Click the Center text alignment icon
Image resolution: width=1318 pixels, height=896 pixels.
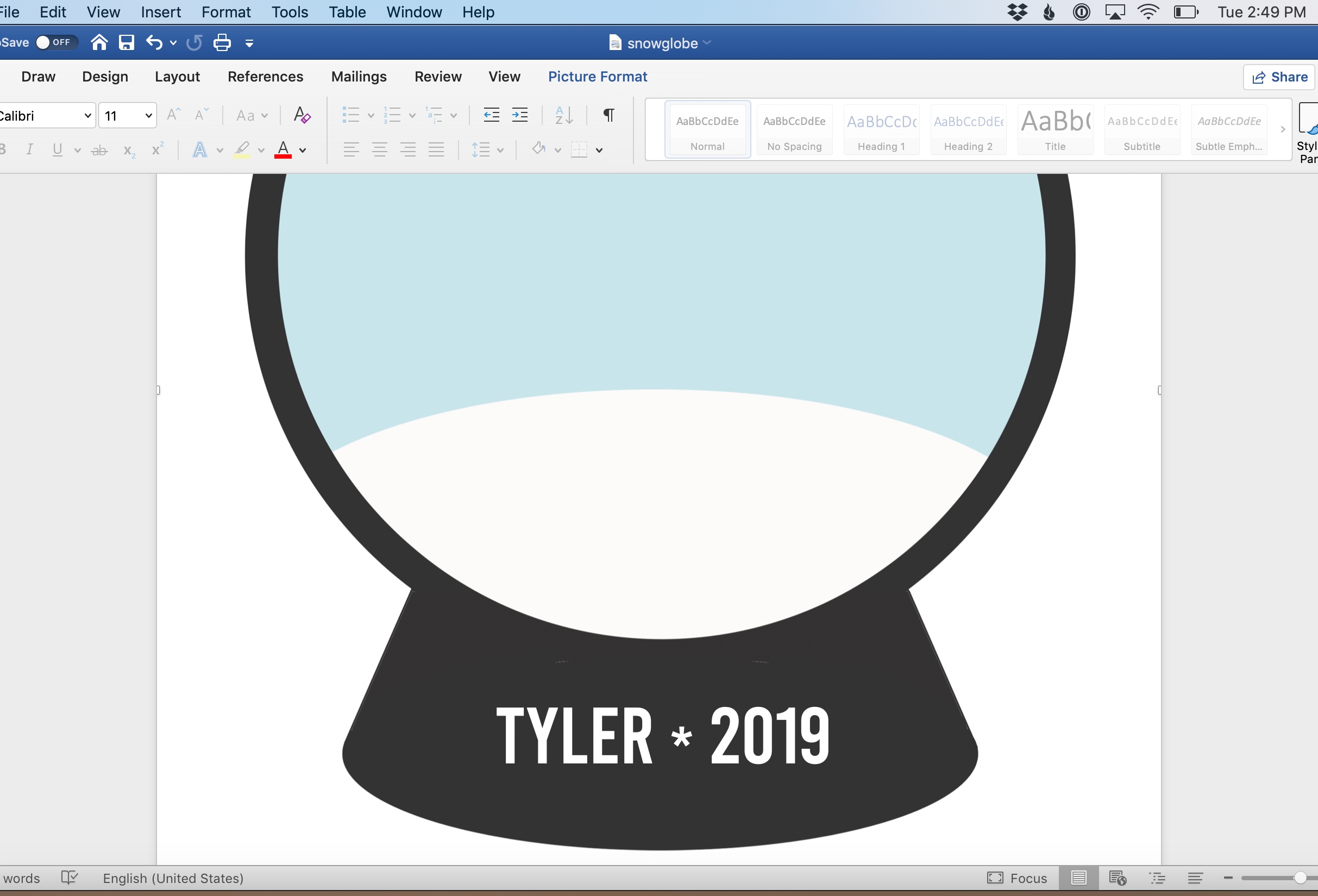tap(379, 150)
